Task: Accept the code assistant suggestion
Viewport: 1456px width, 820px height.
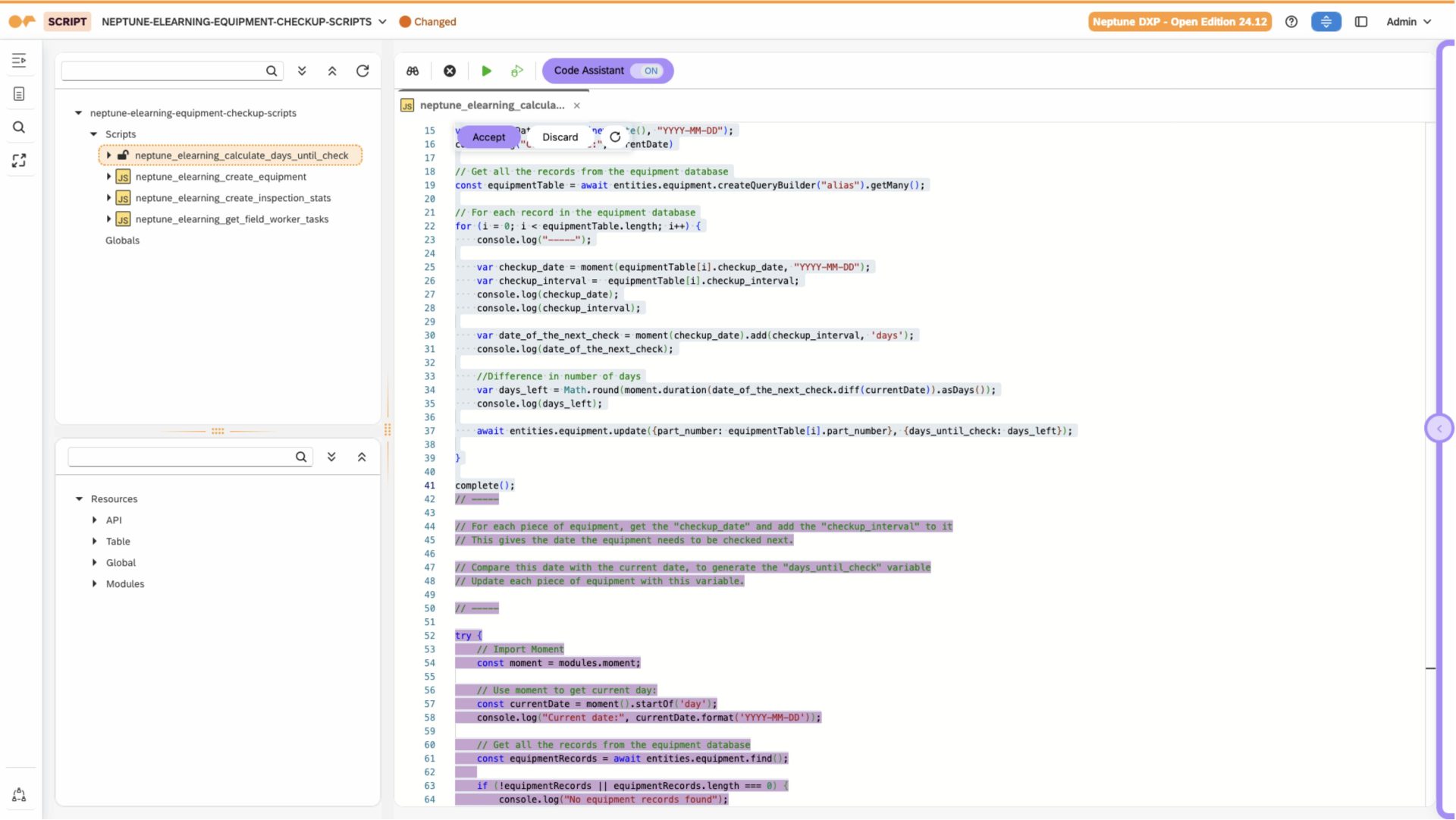Action: pyautogui.click(x=488, y=137)
